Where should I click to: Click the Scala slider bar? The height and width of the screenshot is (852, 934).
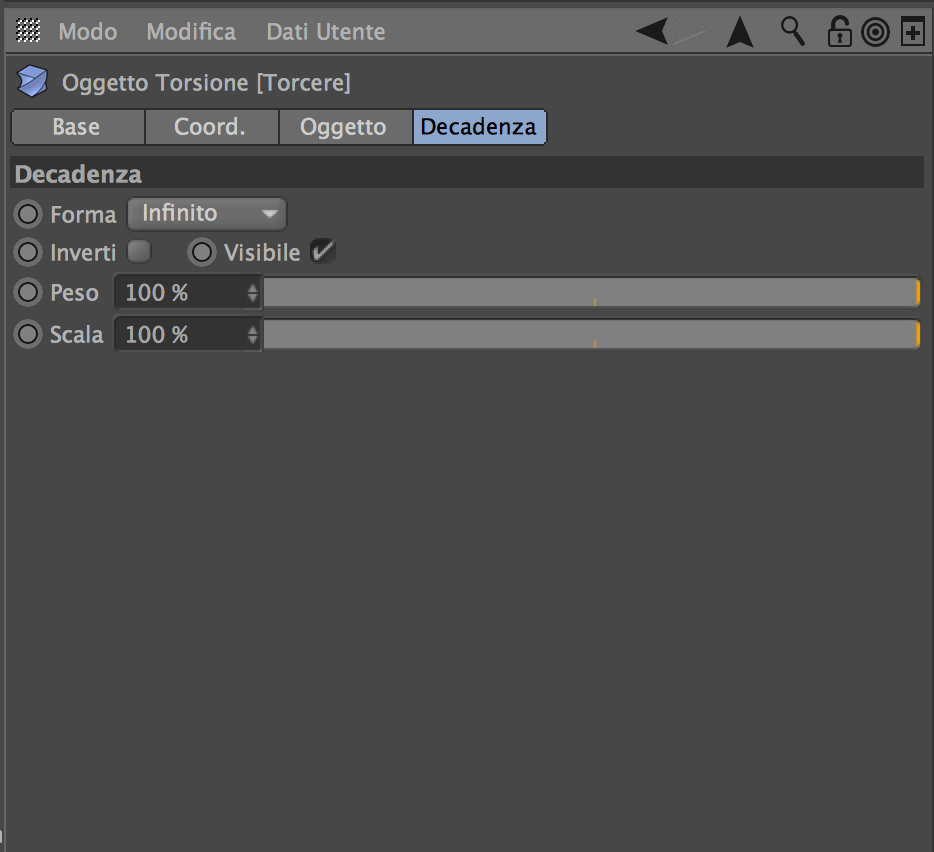pyautogui.click(x=592, y=334)
